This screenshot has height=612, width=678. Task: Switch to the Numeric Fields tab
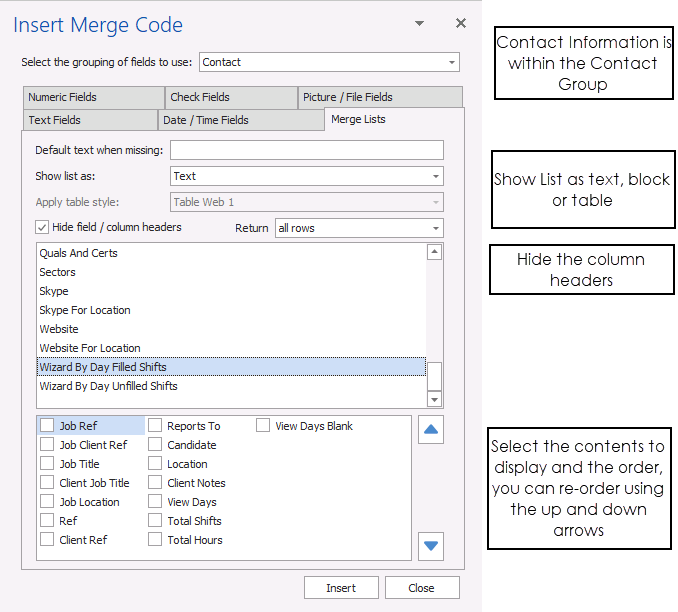coord(92,97)
